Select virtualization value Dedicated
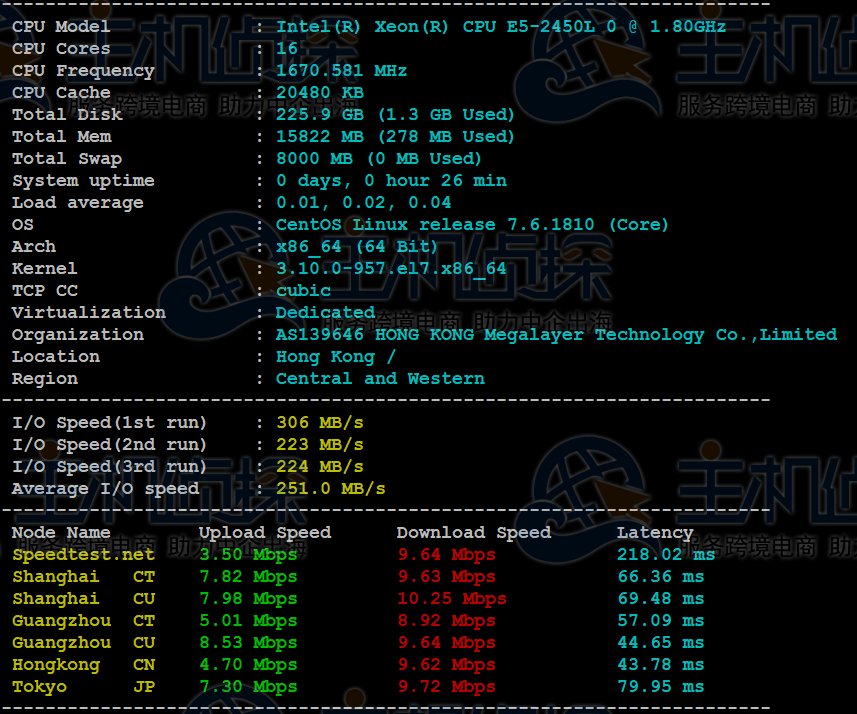 pos(325,312)
